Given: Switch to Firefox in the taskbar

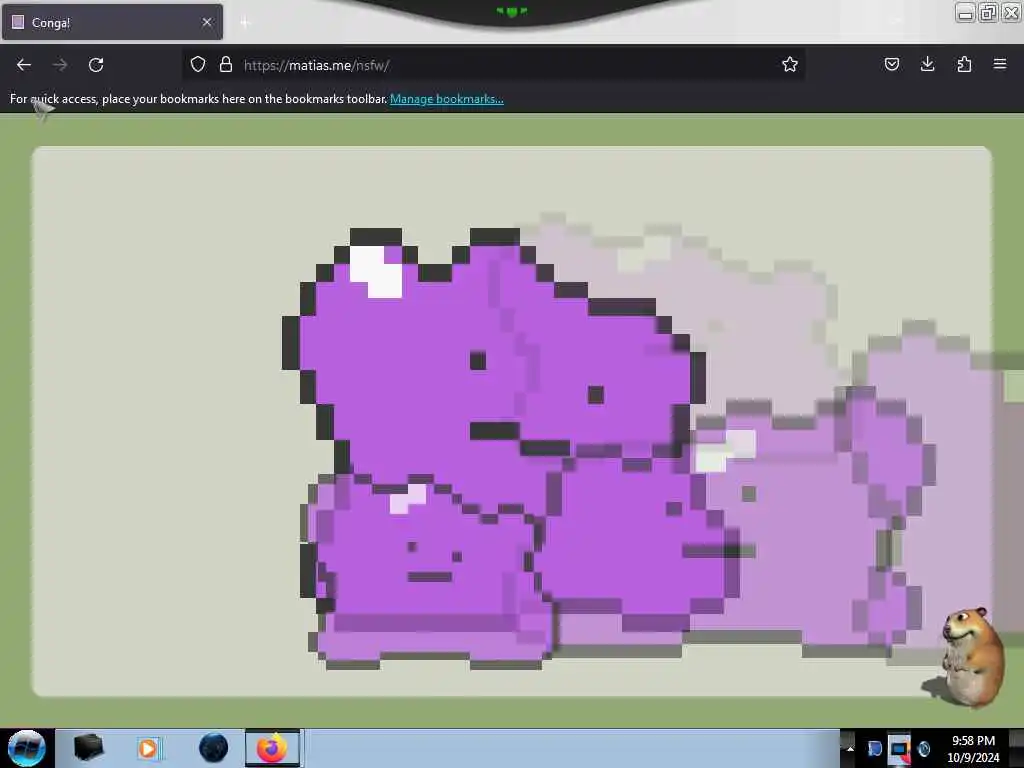Looking at the screenshot, I should tap(273, 748).
